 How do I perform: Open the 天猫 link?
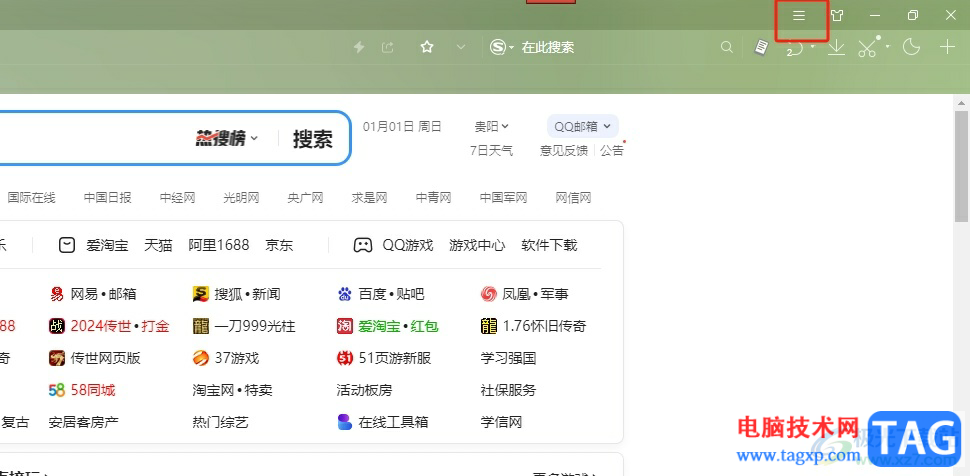coord(158,246)
